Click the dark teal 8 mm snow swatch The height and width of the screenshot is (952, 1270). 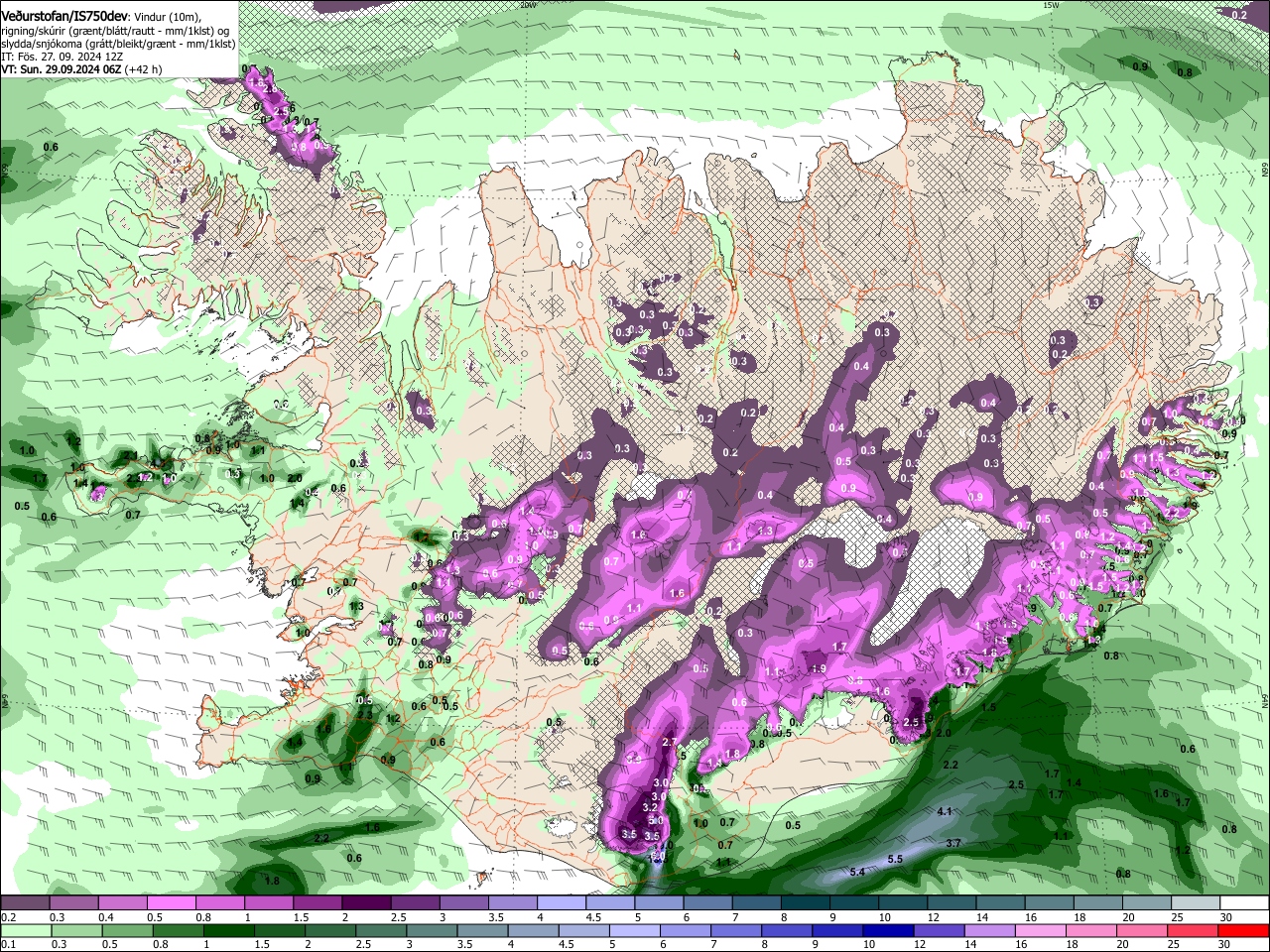[807, 903]
